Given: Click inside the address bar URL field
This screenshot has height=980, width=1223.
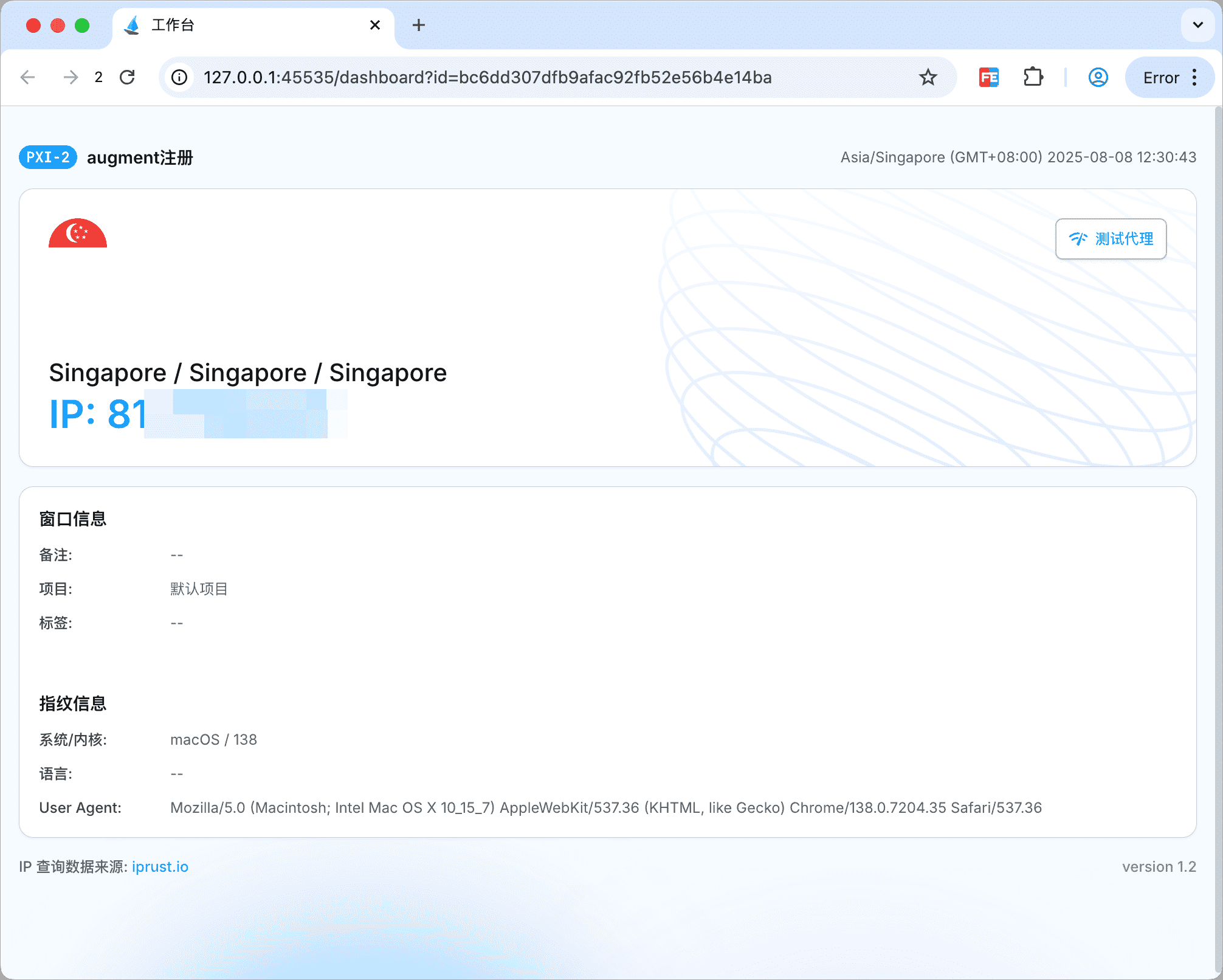Looking at the screenshot, I should coord(486,77).
